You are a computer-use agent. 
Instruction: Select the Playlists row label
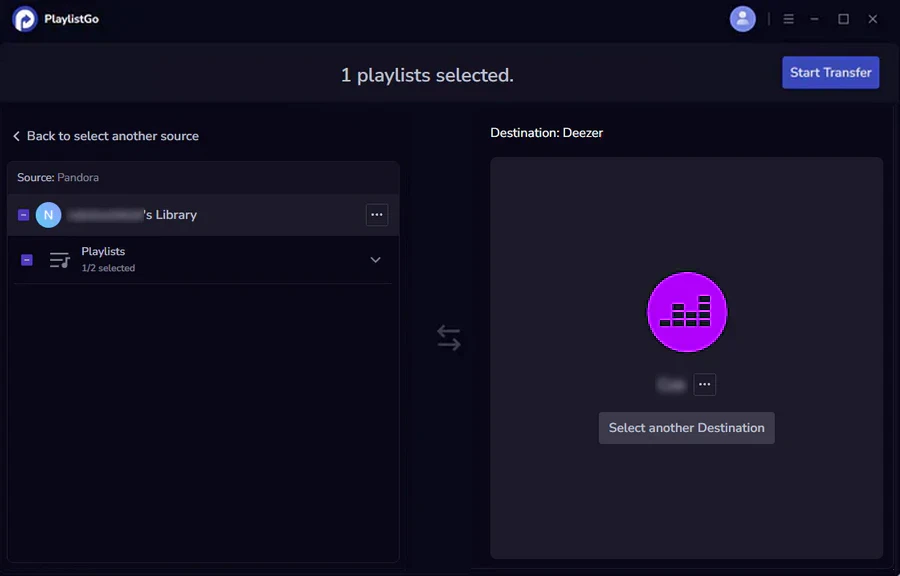click(103, 251)
